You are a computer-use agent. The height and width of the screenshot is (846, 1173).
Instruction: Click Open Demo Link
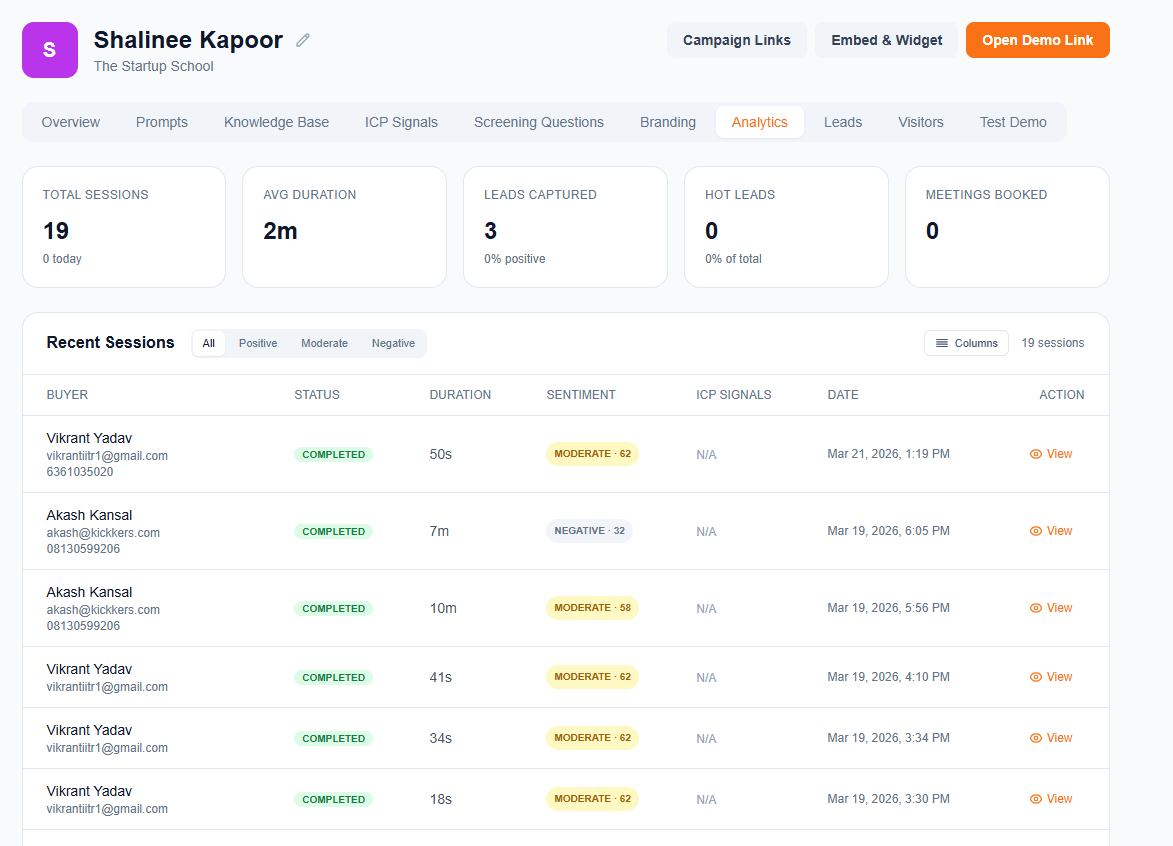pos(1037,40)
